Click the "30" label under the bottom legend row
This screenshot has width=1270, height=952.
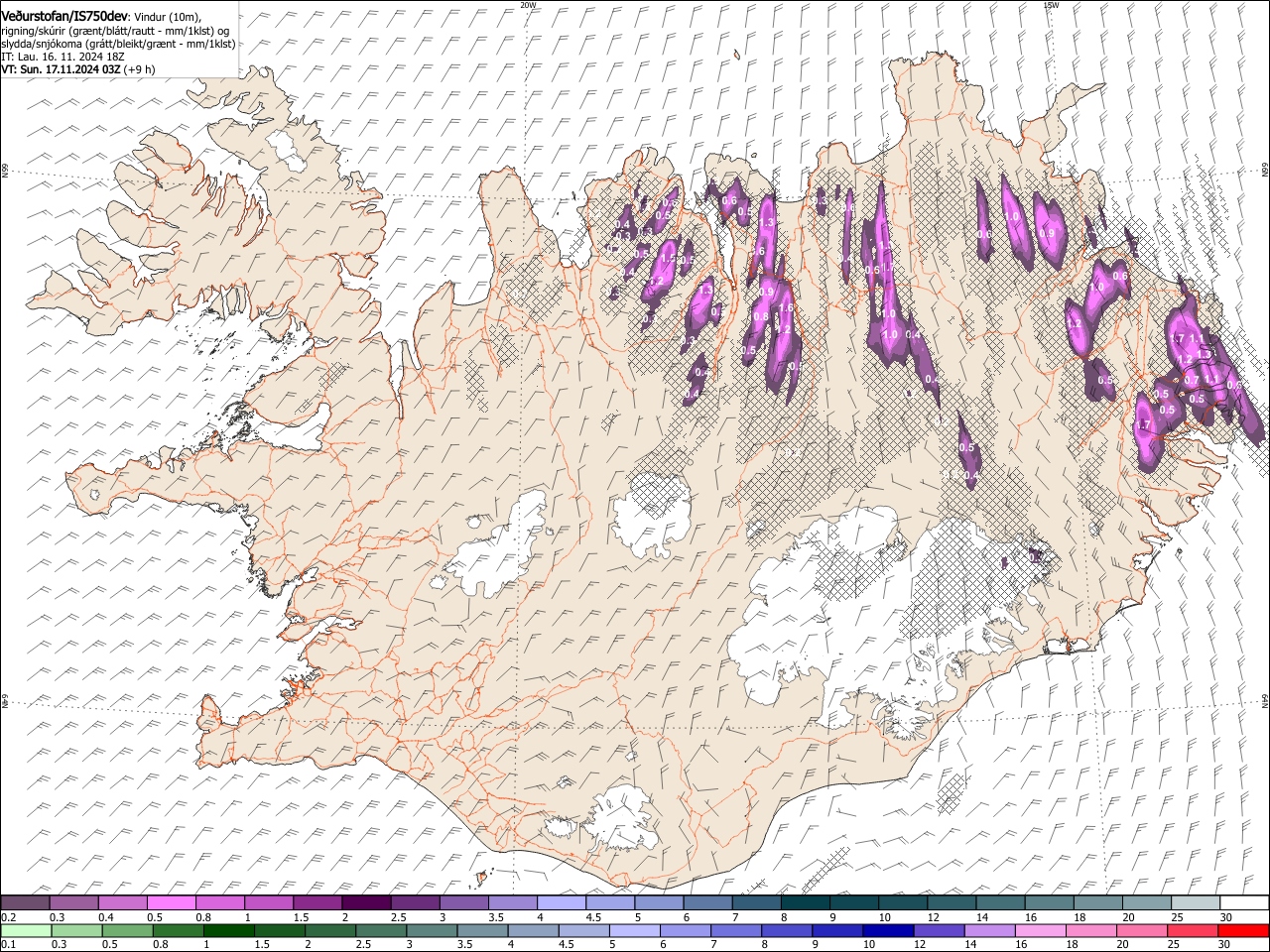click(x=1224, y=944)
